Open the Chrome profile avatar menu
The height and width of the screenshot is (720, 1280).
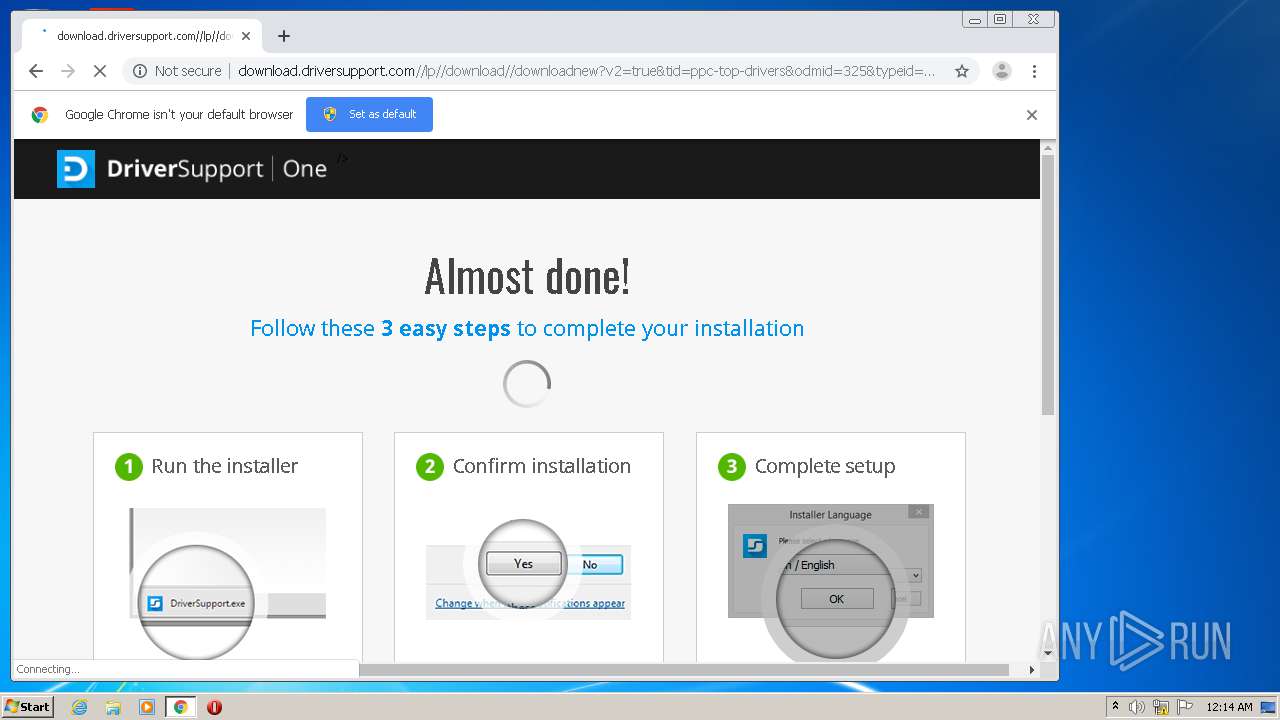(1001, 71)
